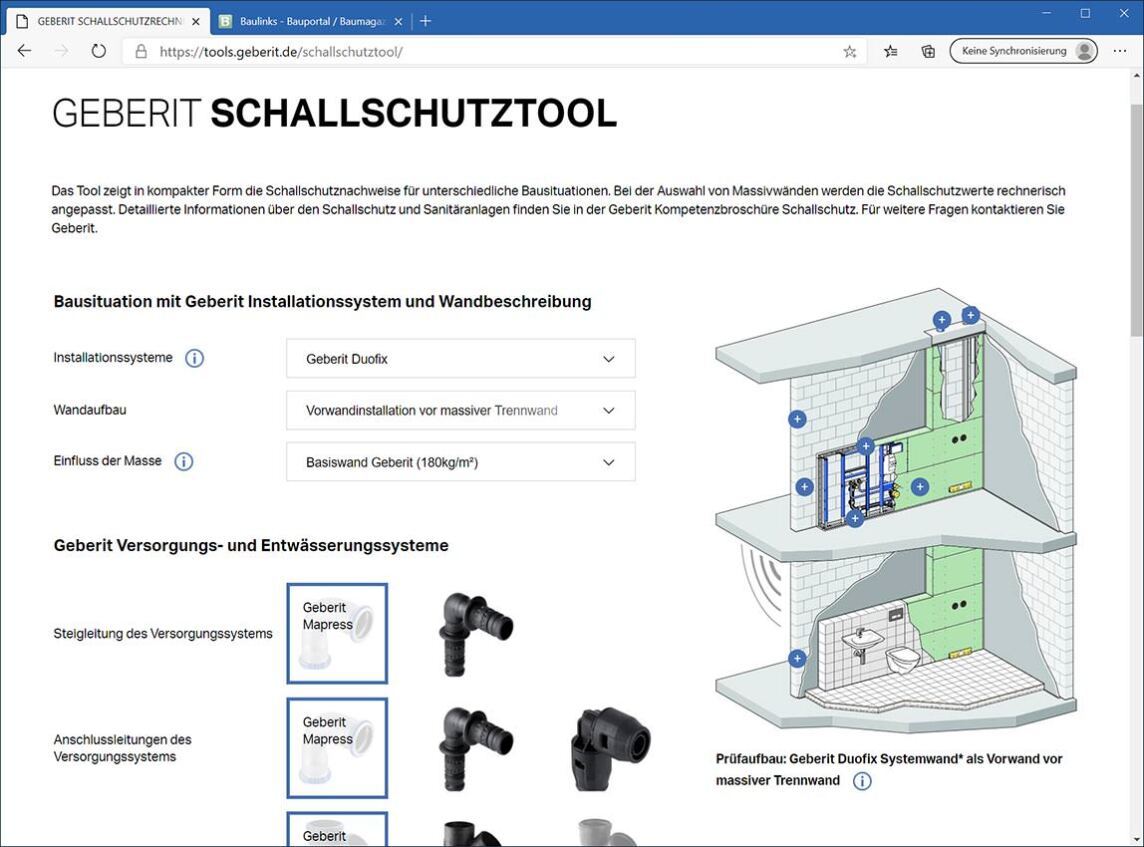
Task: Click plus hotspot left of the blue installation frame
Action: pos(804,487)
